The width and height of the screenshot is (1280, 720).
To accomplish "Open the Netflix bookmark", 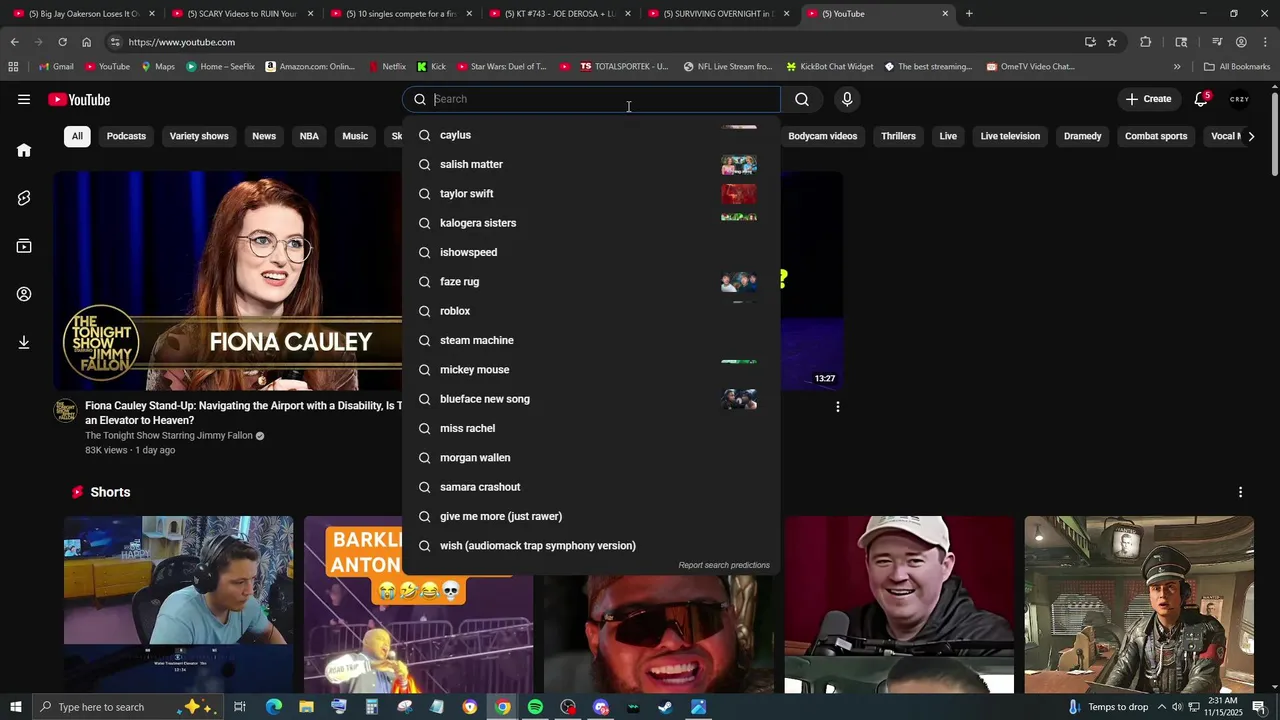I will coord(386,67).
